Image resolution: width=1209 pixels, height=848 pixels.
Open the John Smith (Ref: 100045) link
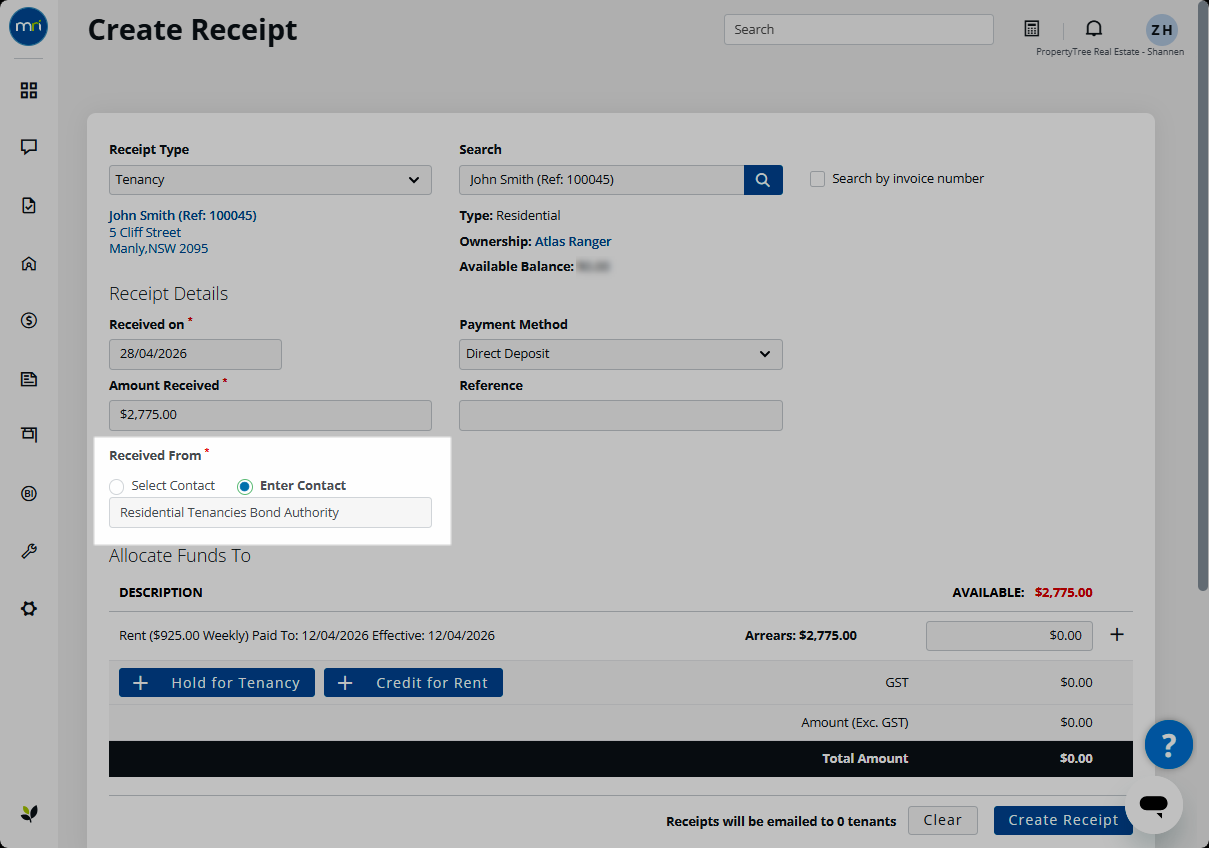(183, 215)
